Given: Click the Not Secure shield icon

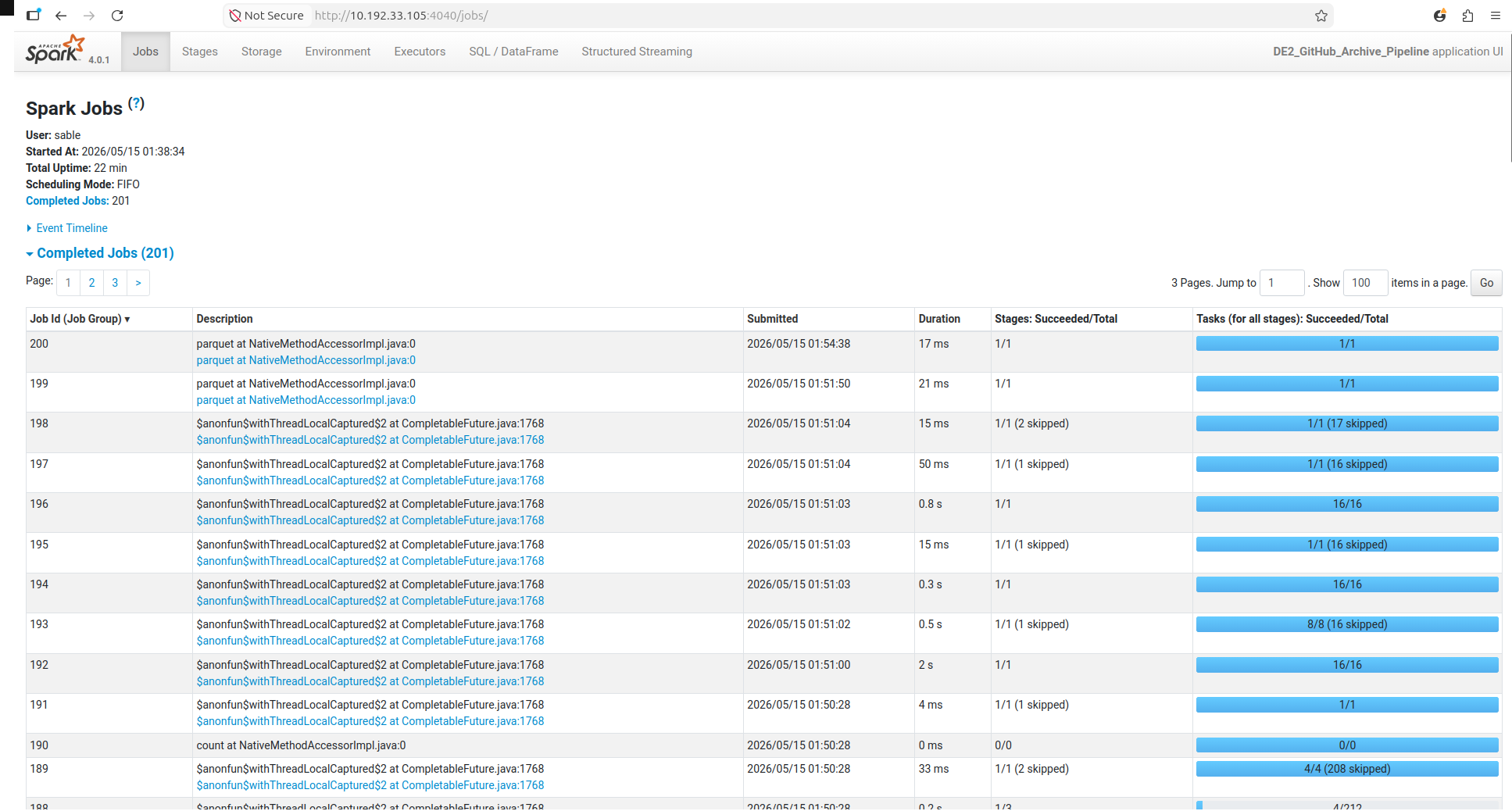Looking at the screenshot, I should coord(234,16).
